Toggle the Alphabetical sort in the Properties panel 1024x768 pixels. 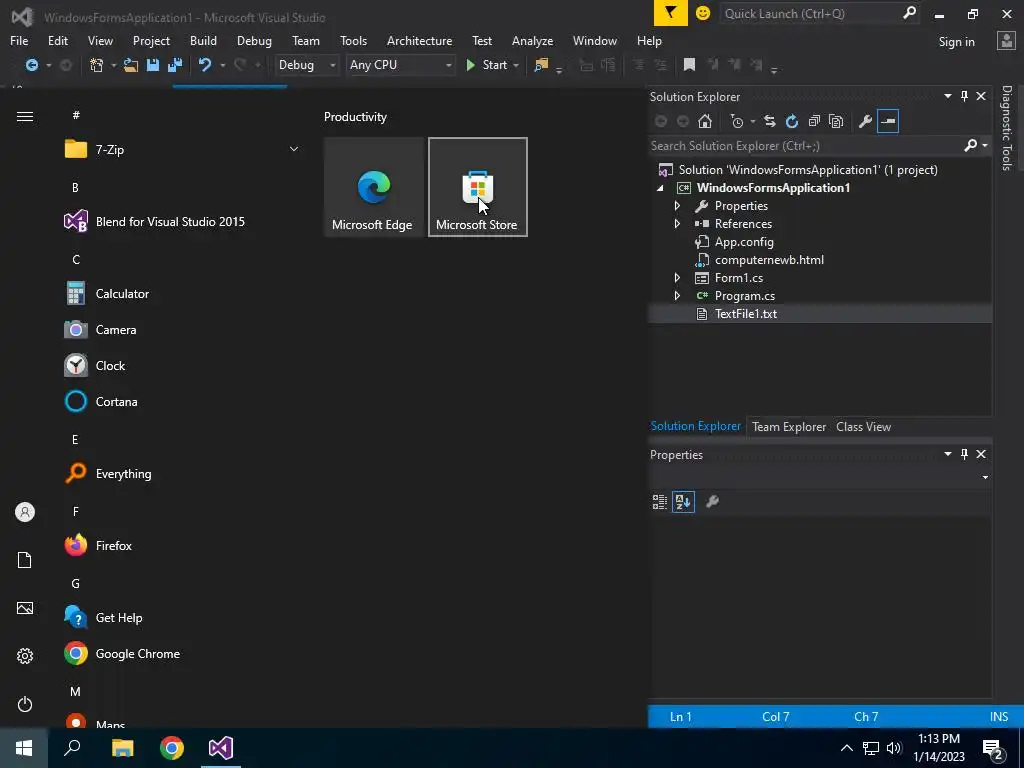[683, 502]
